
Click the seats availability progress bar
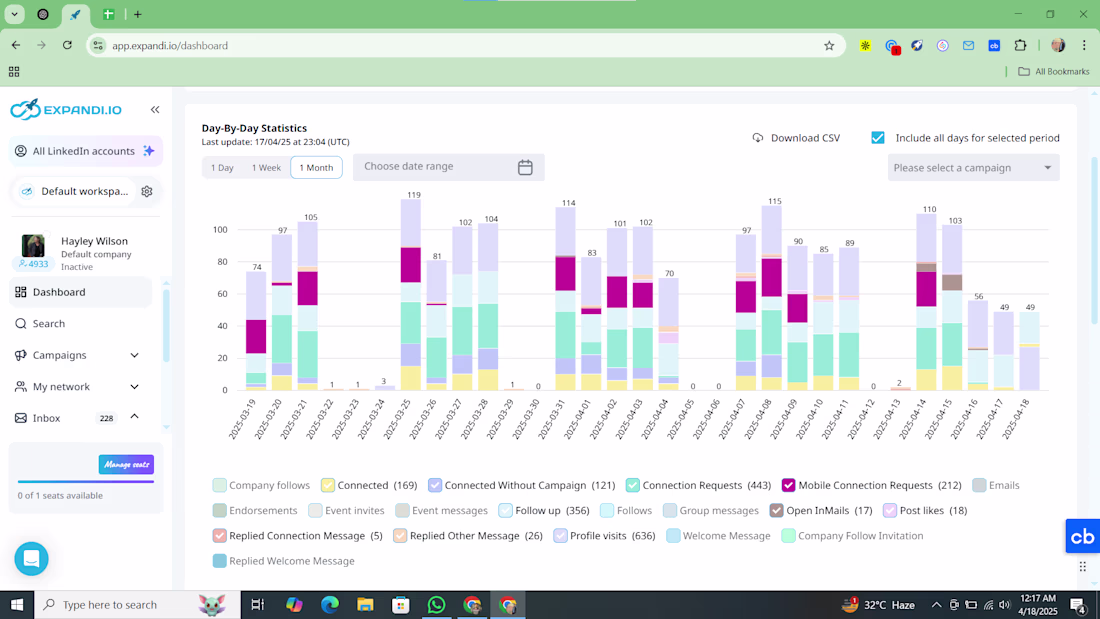pyautogui.click(x=86, y=481)
